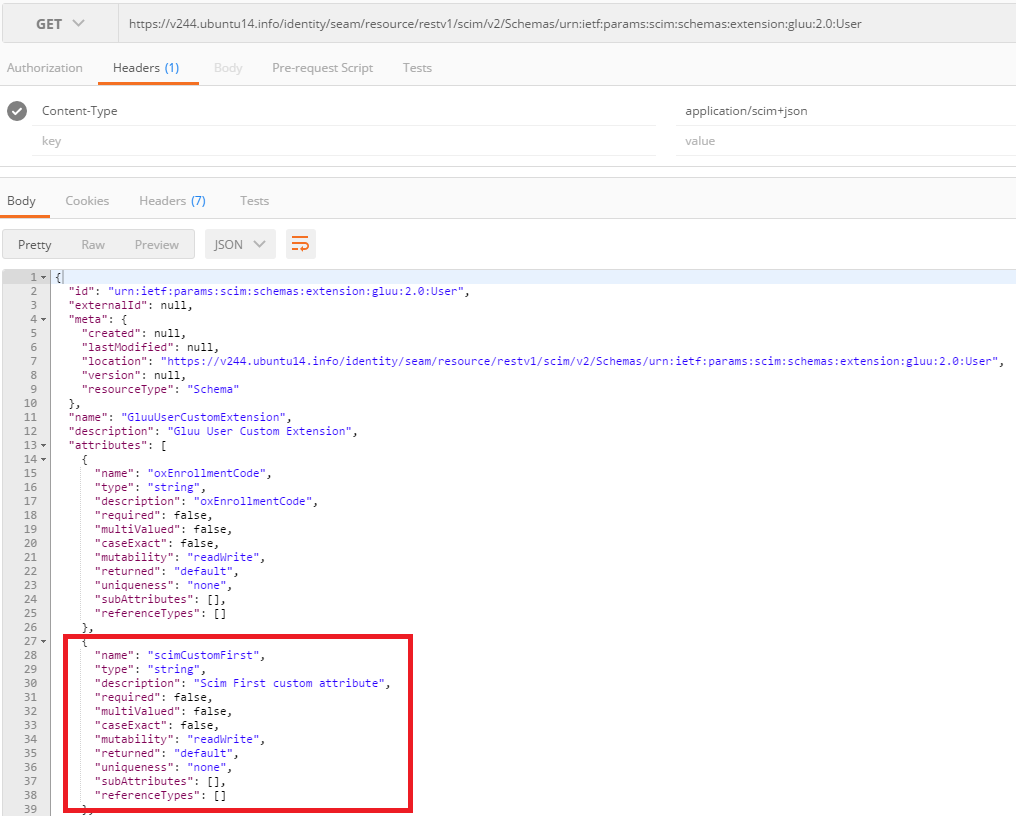
Task: Toggle line wrap icon in response toolbar
Action: click(x=299, y=244)
